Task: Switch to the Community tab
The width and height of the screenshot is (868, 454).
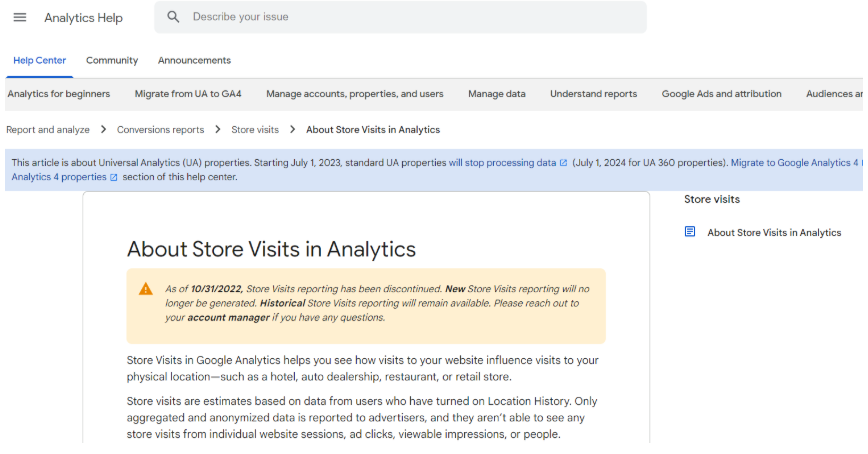Action: pos(112,60)
